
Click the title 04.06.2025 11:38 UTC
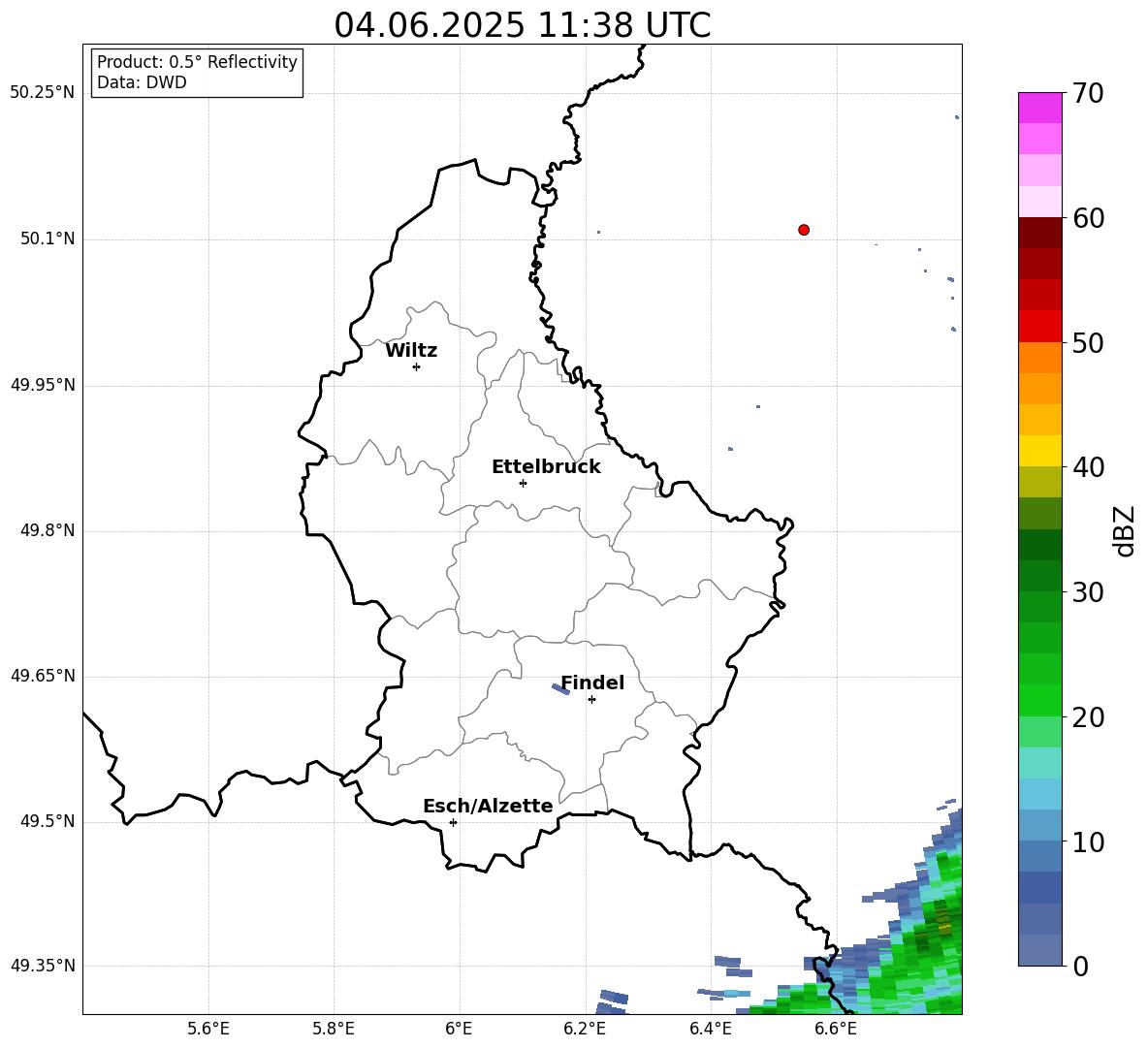522,25
